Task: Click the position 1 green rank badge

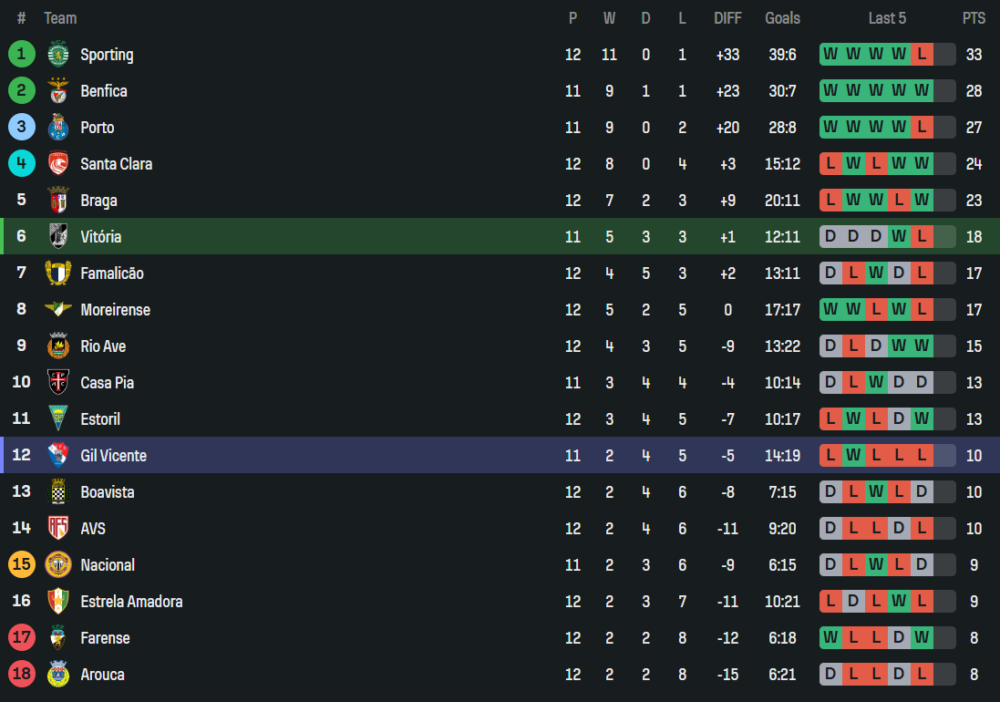Action: (22, 54)
